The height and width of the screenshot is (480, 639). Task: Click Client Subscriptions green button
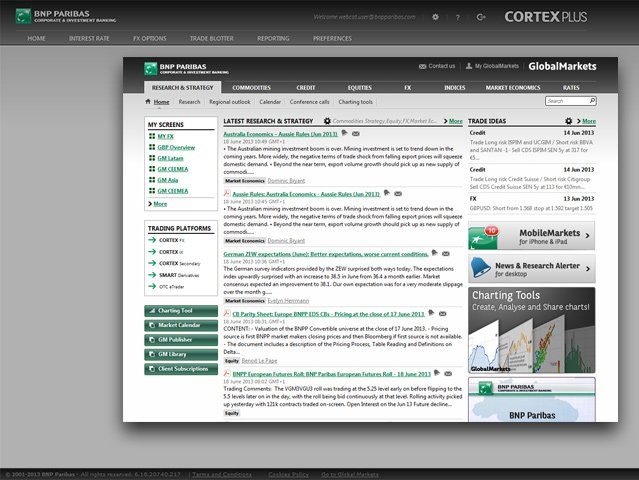tap(181, 369)
